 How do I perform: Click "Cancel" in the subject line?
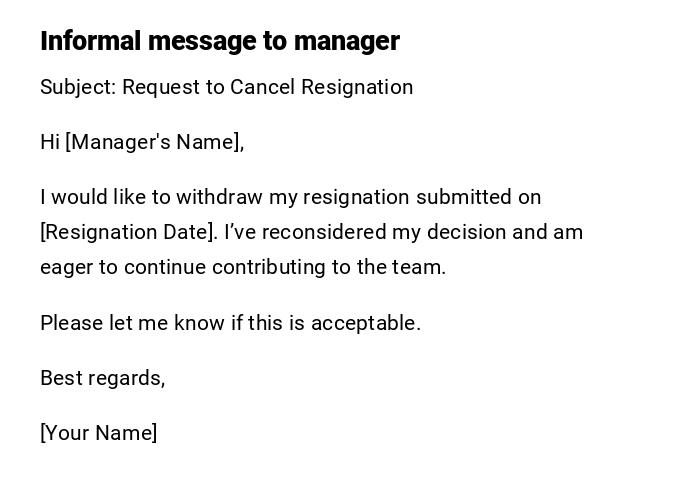pyautogui.click(x=263, y=87)
